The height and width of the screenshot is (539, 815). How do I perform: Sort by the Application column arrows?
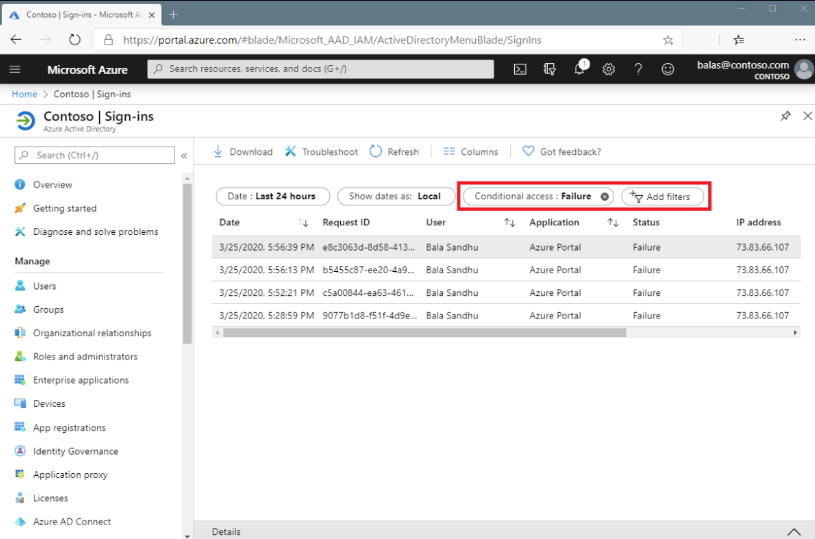[613, 223]
